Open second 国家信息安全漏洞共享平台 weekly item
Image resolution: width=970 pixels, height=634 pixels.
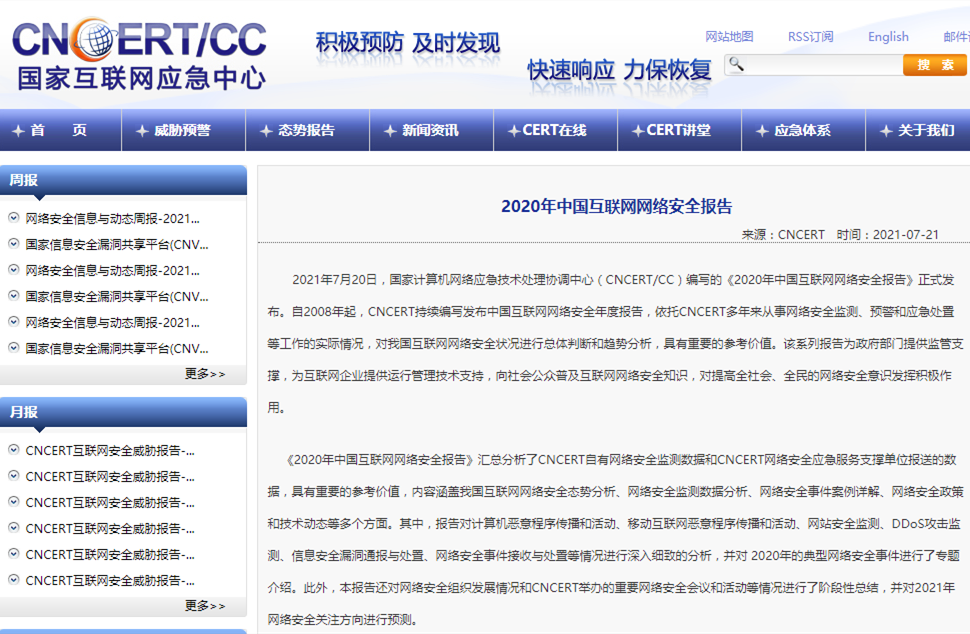pos(117,296)
